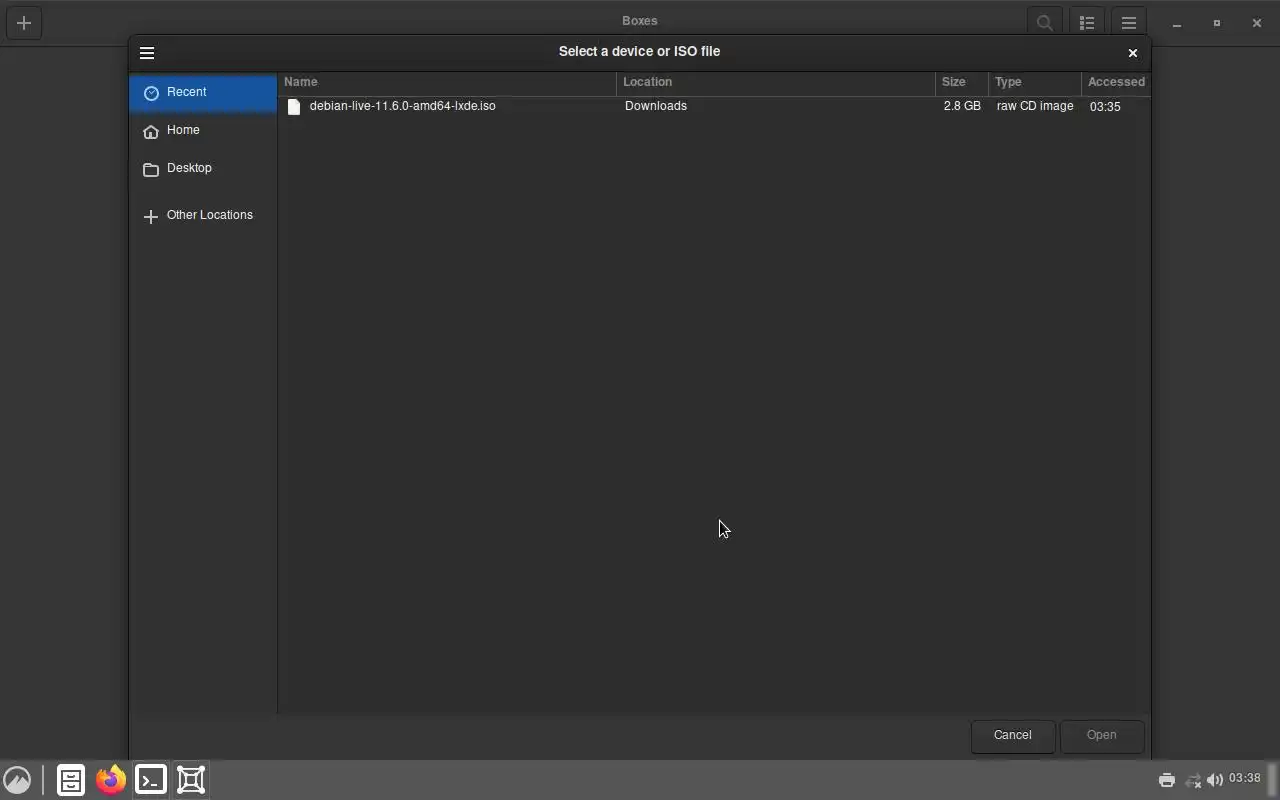
Task: Click the Recent clock icon
Action: point(151,93)
